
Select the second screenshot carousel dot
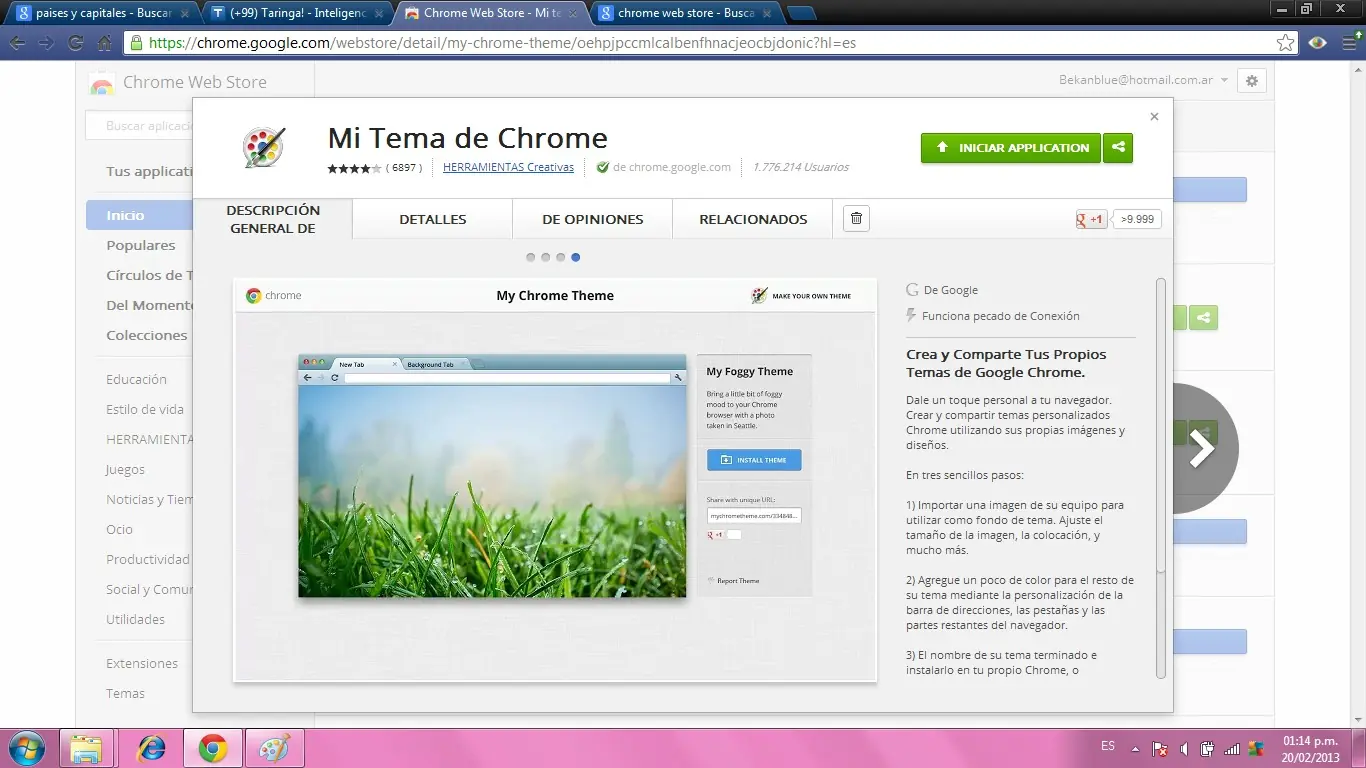[x=546, y=257]
